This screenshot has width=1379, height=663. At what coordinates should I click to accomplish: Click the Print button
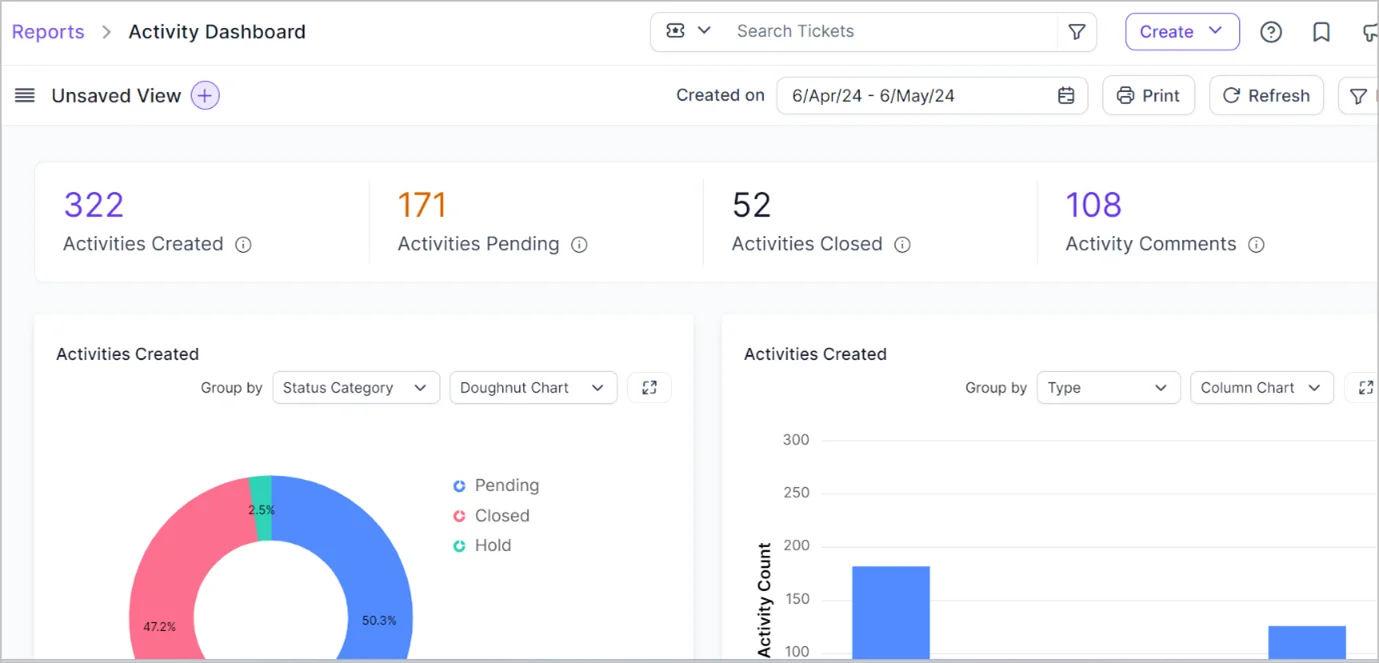[1148, 95]
